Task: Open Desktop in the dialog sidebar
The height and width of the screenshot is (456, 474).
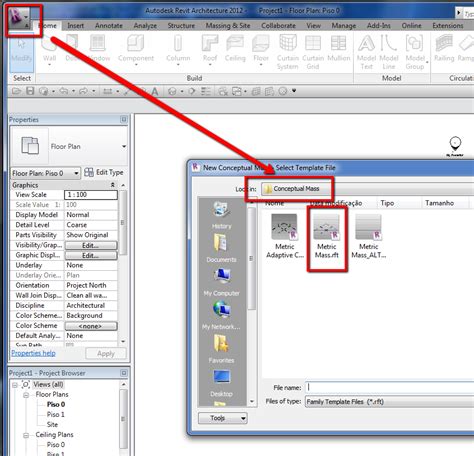Action: pos(221,383)
